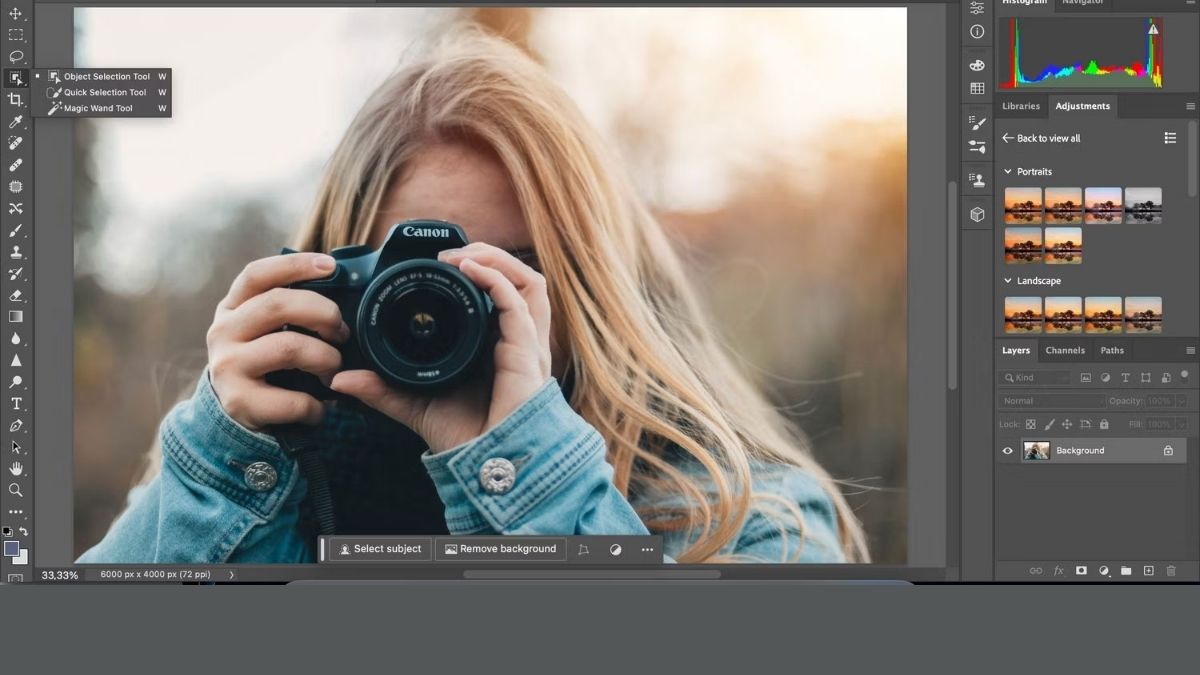Open the Properties panel sliders icon

pos(977,7)
